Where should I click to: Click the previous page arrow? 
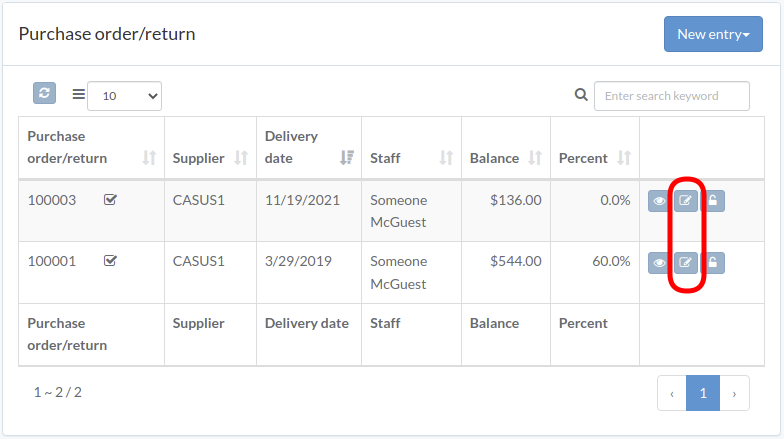coord(672,393)
